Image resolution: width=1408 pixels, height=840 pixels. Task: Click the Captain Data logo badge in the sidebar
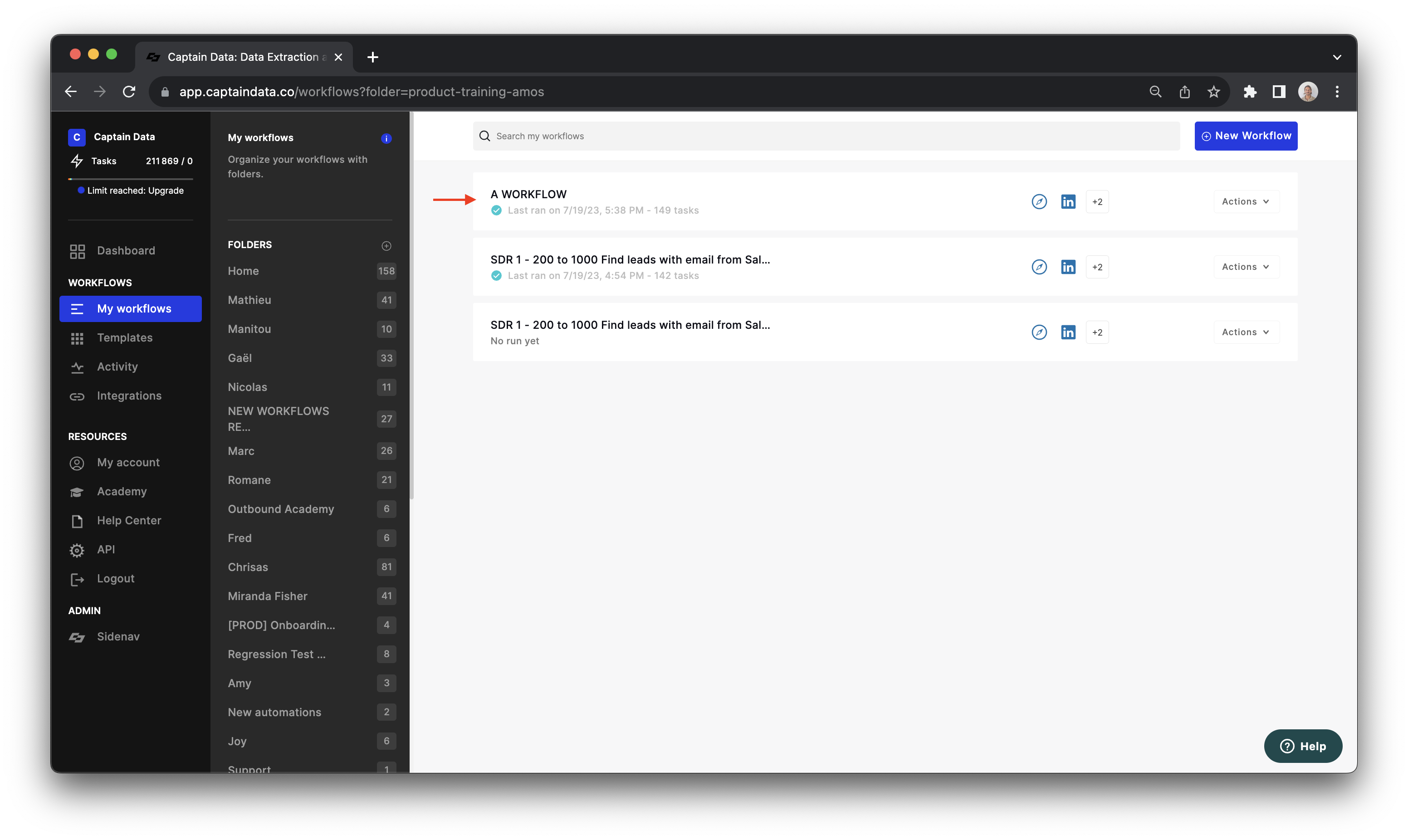coord(76,137)
